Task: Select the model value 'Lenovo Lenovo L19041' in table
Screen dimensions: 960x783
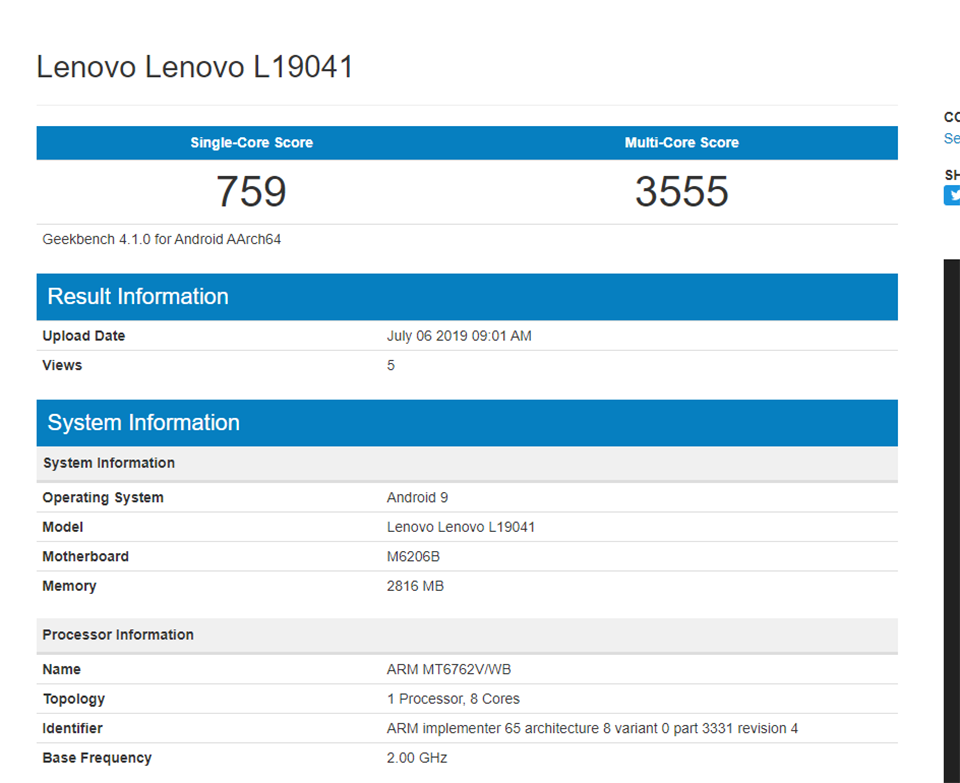Action: [x=461, y=527]
